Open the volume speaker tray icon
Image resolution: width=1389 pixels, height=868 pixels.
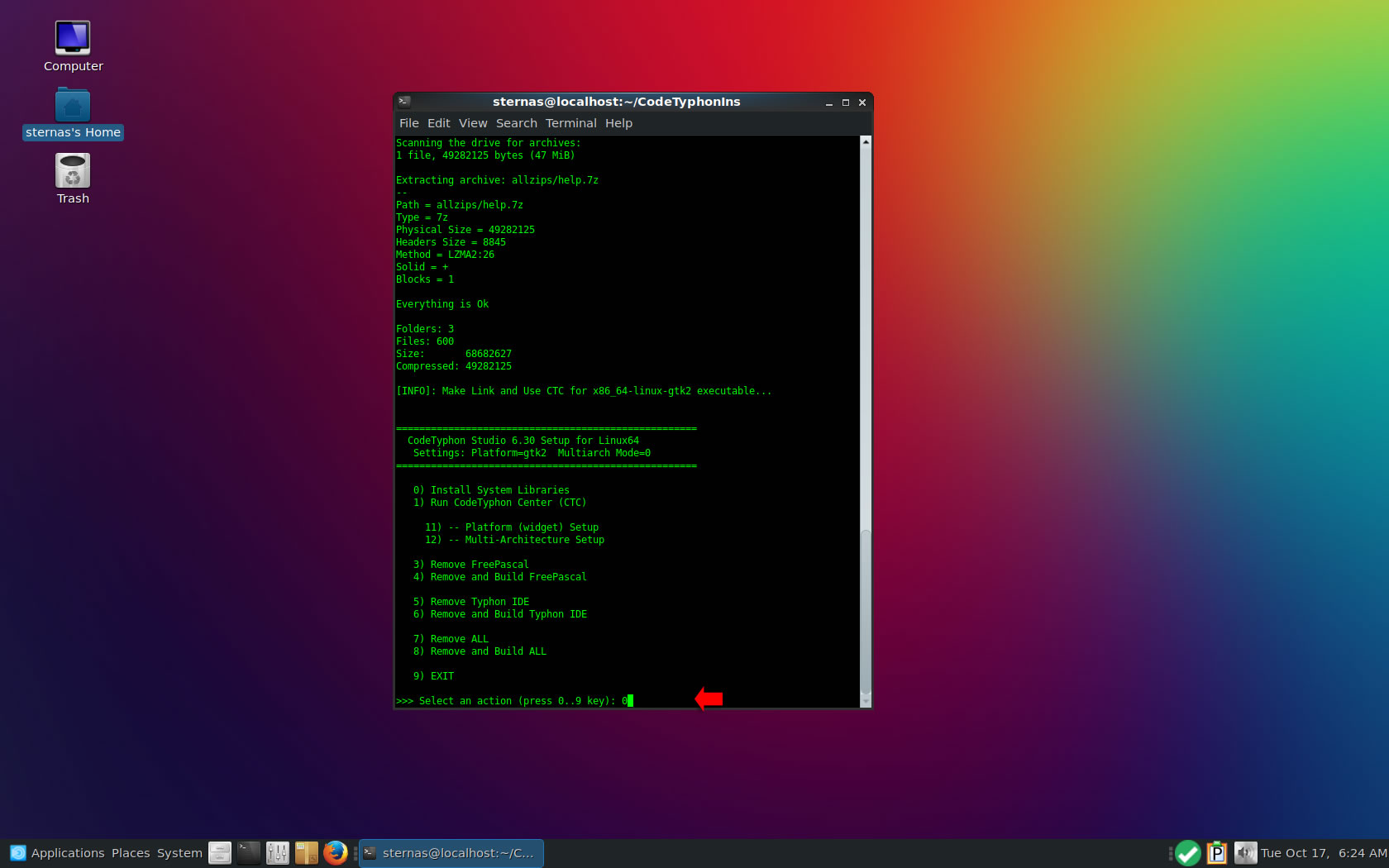pos(1245,853)
